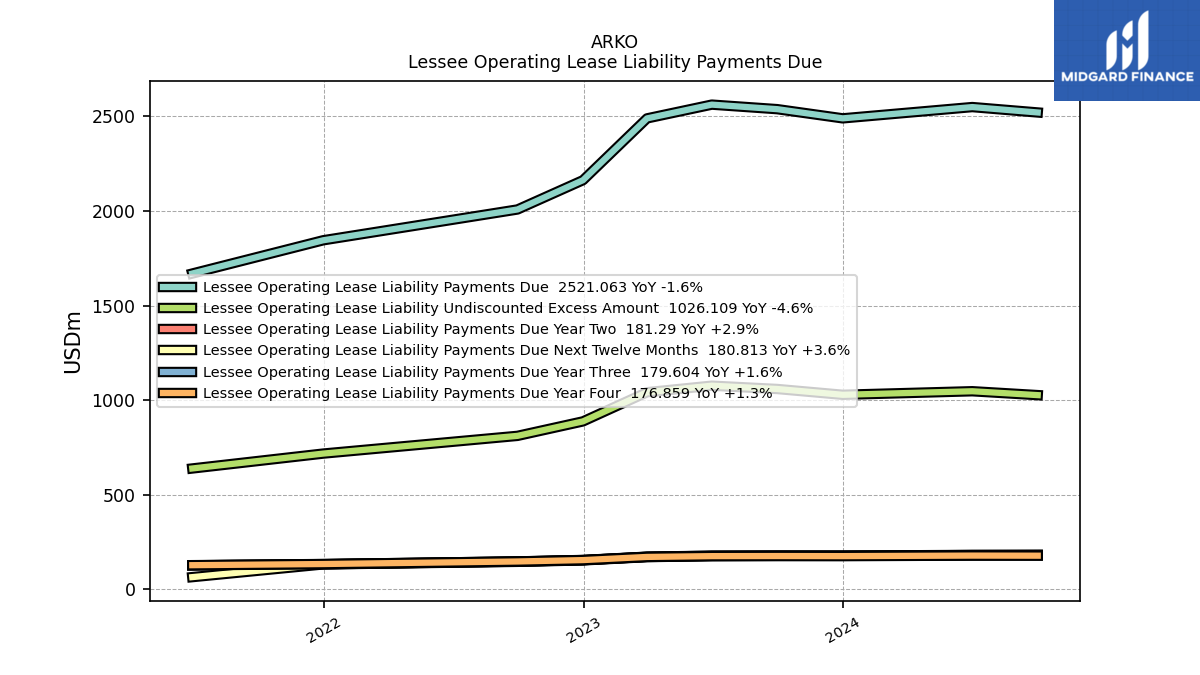Viewport: 1200px width, 675px height.
Task: Click the 2022 x-axis tick label
Action: (324, 630)
